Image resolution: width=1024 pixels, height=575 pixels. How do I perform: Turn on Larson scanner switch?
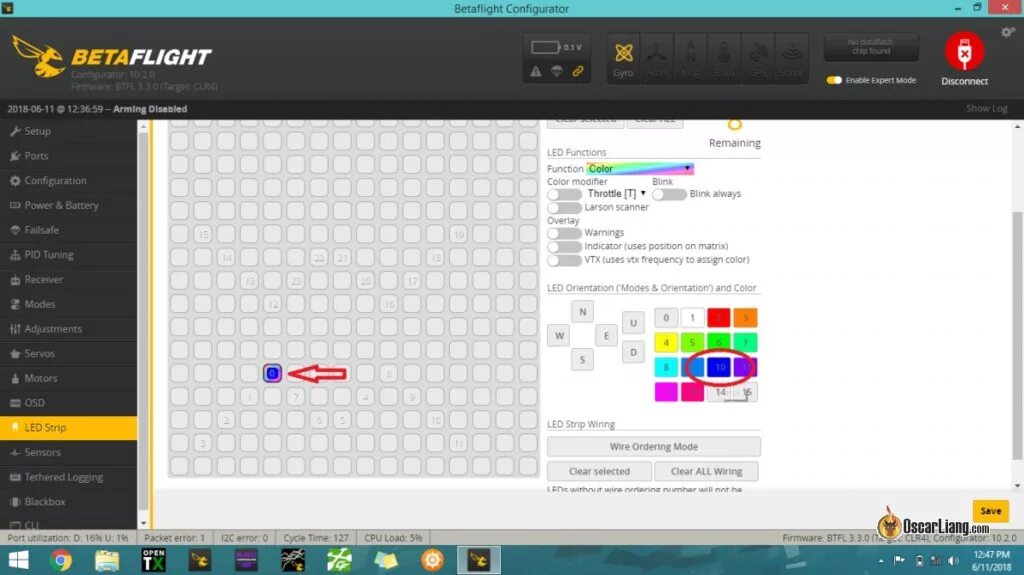[x=564, y=208]
